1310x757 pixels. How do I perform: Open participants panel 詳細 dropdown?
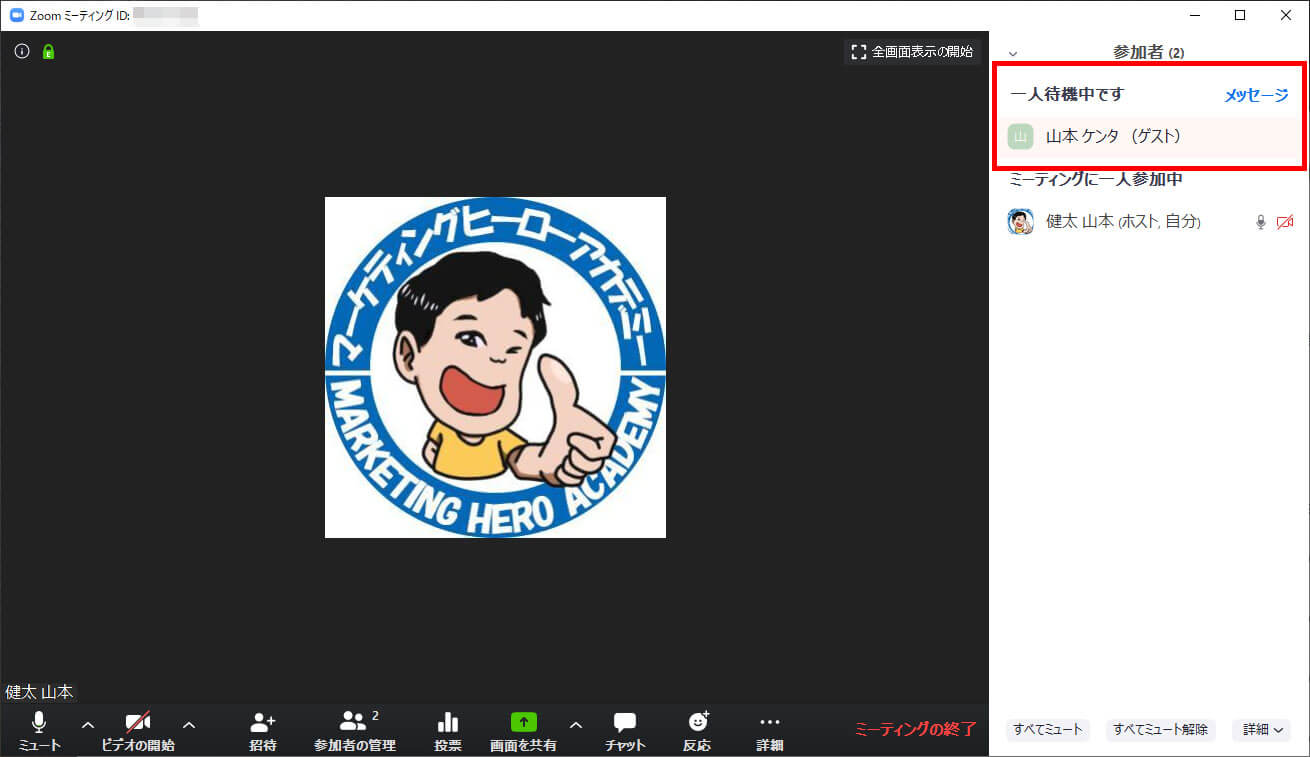coord(1262,730)
